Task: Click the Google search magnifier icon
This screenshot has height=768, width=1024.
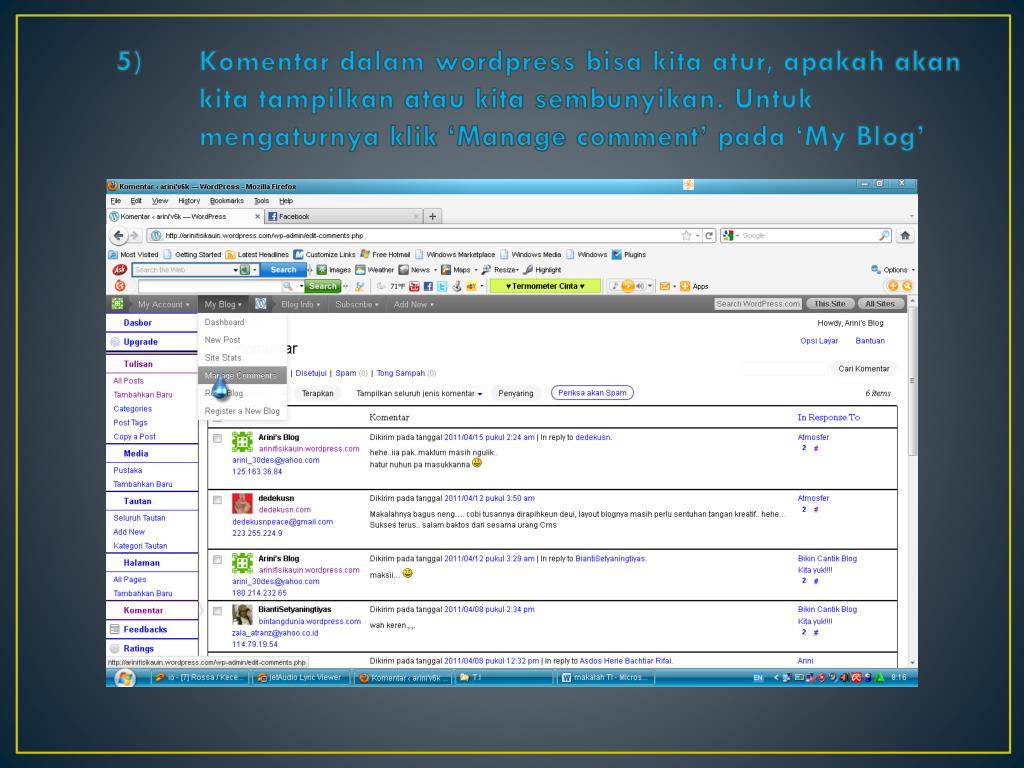Action: coord(884,236)
